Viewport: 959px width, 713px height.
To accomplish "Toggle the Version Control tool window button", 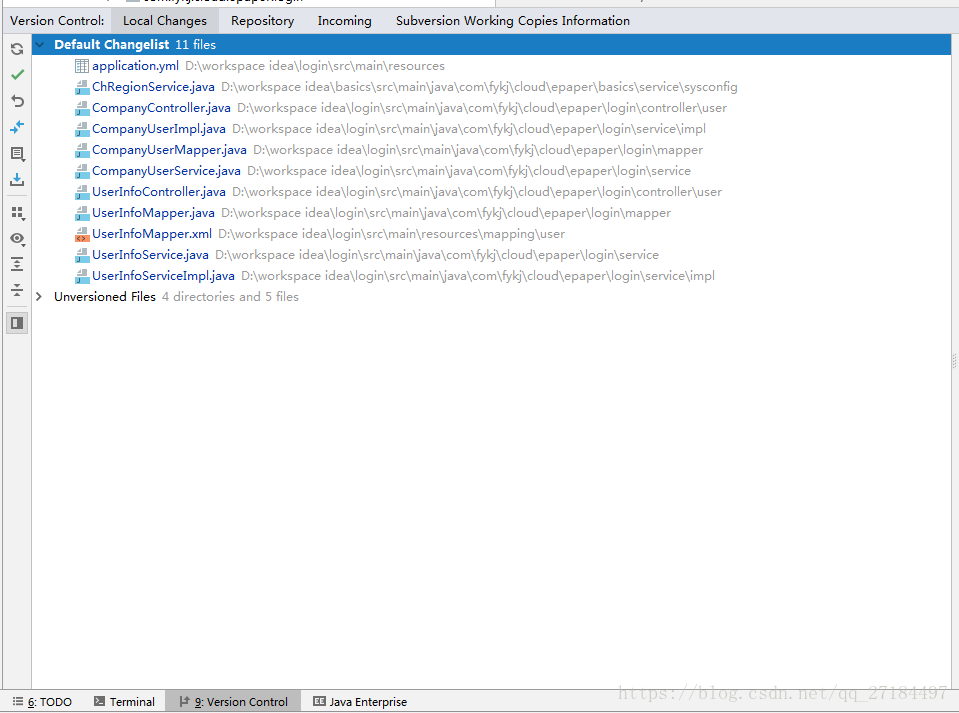I will [233, 701].
